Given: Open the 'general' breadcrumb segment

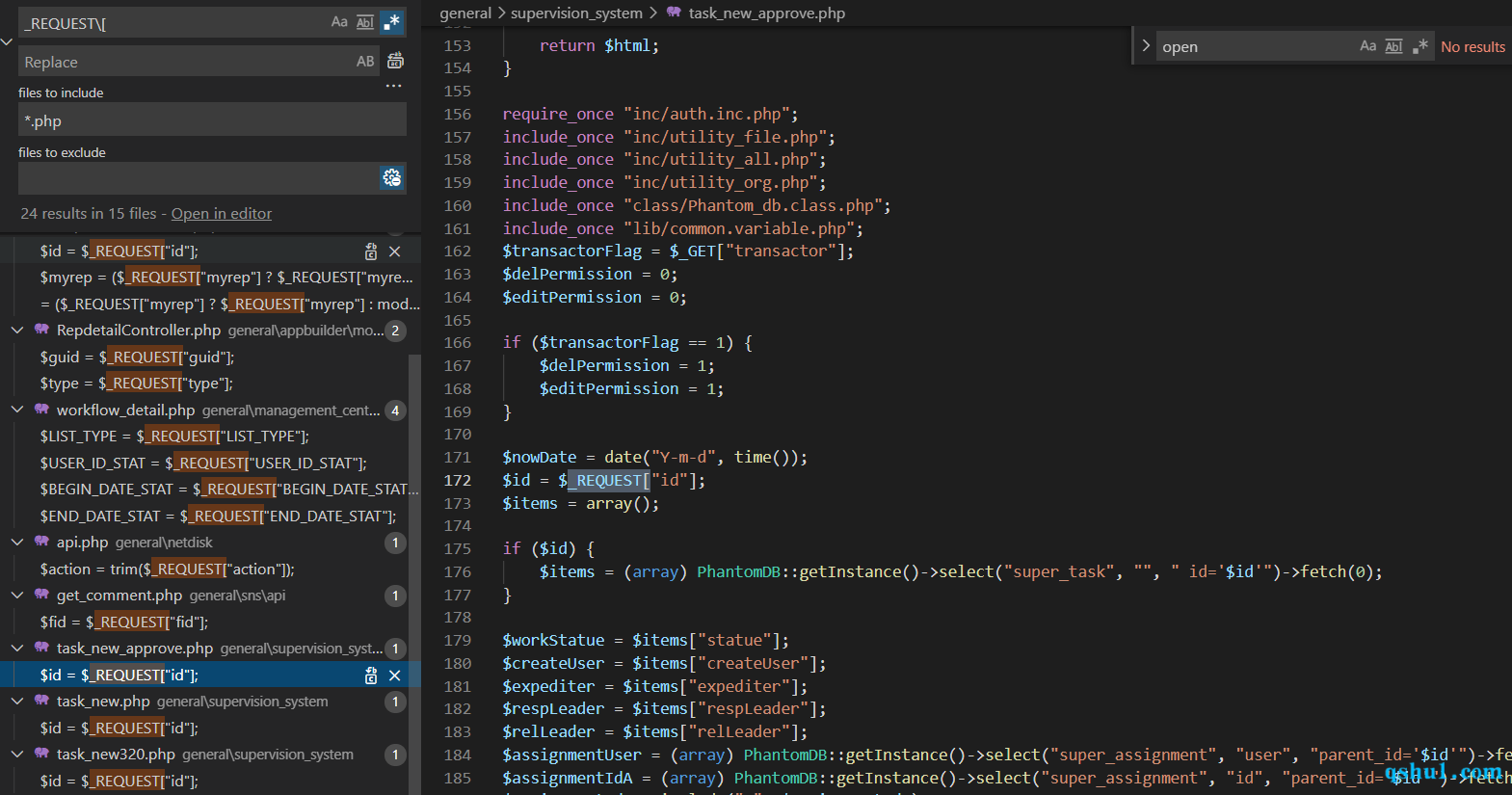Looking at the screenshot, I should click(x=465, y=13).
